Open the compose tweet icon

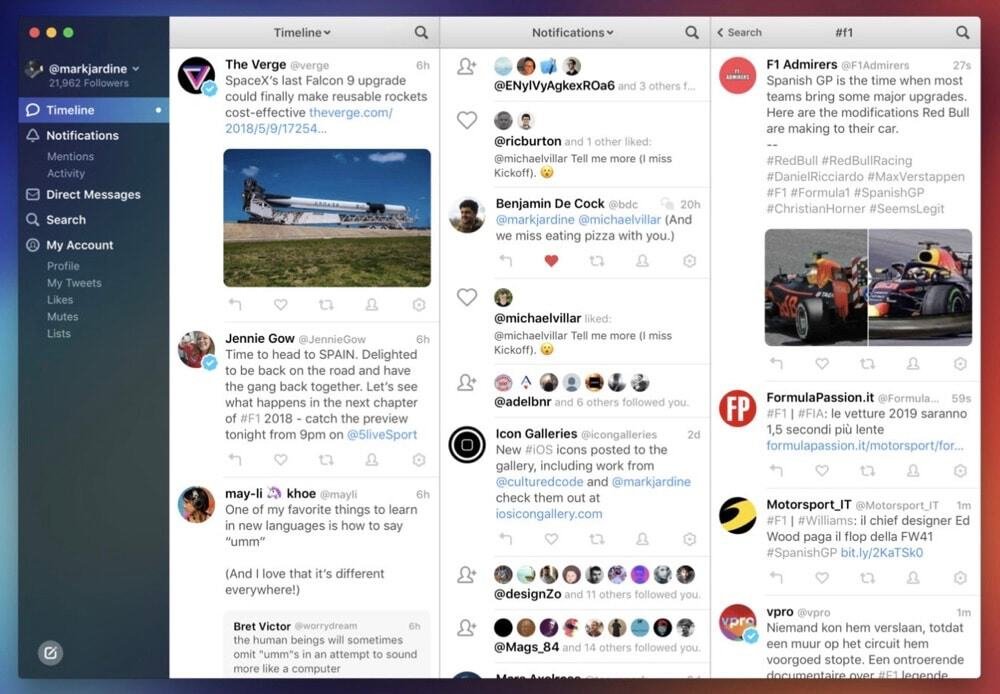tap(50, 653)
